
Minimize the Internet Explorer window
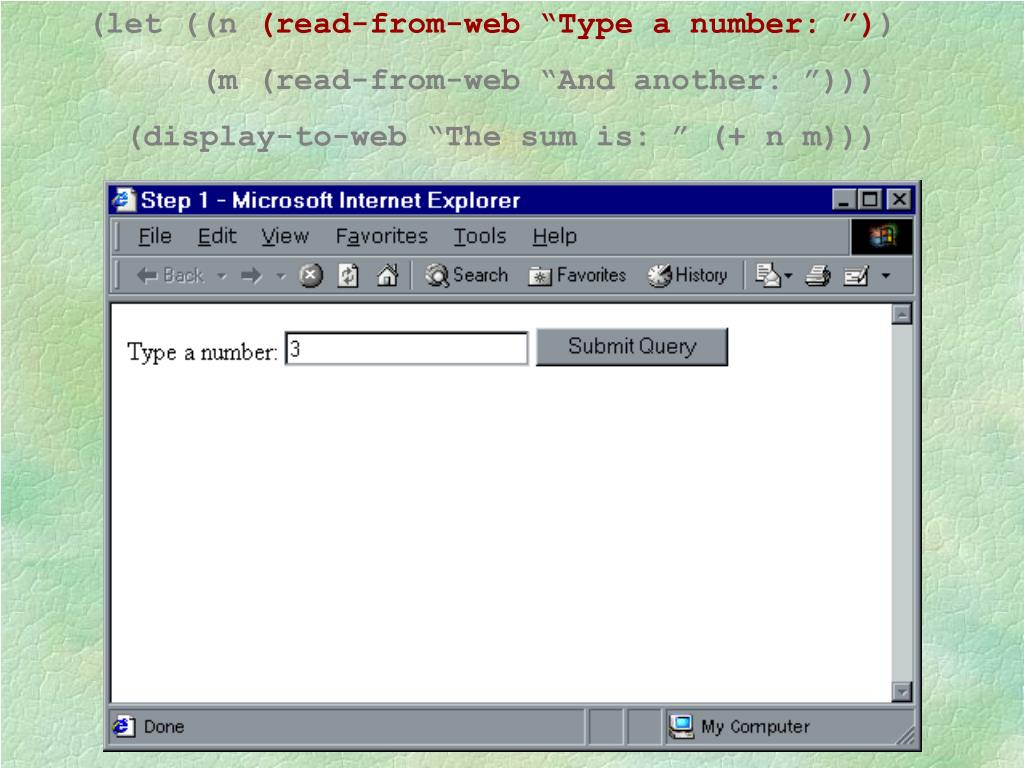coord(844,199)
